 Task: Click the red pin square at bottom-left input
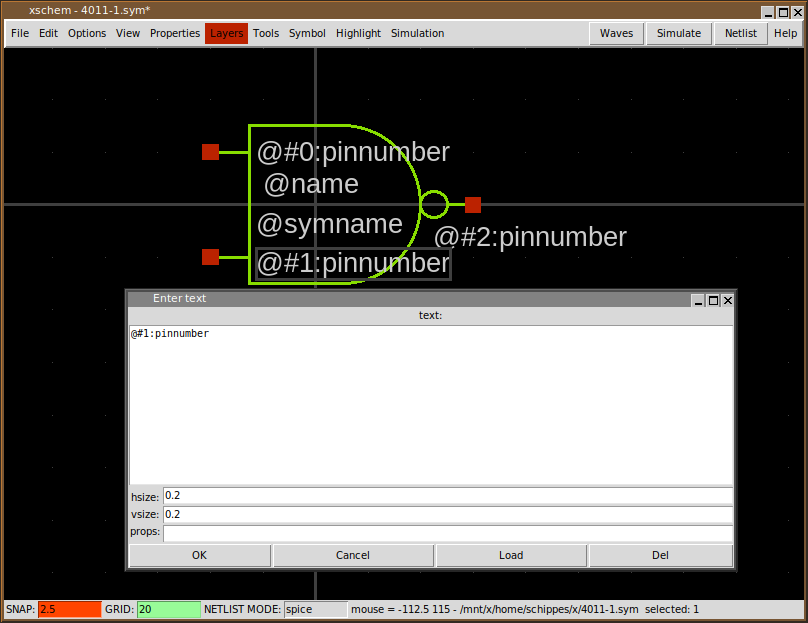[x=210, y=257]
